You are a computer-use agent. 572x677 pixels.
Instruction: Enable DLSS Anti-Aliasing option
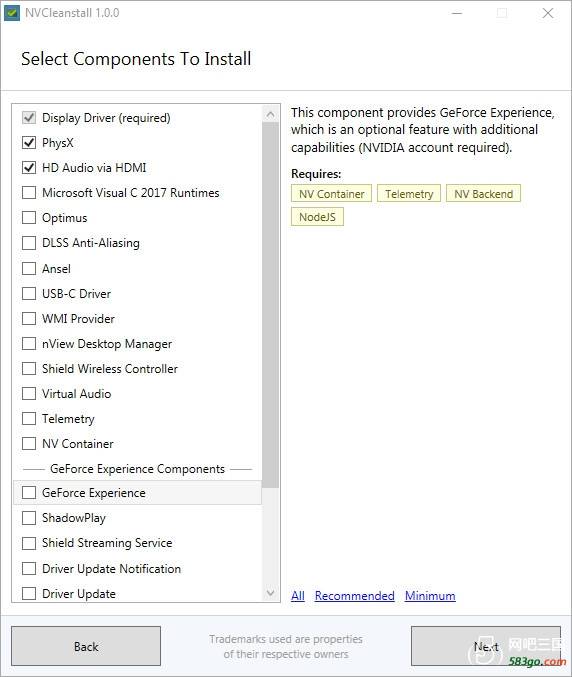29,243
